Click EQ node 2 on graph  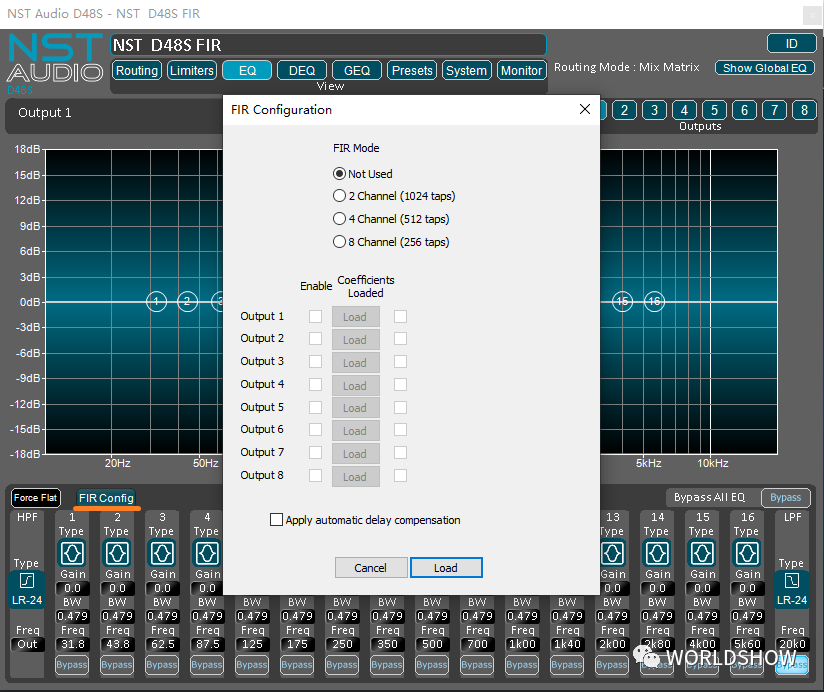tap(187, 302)
